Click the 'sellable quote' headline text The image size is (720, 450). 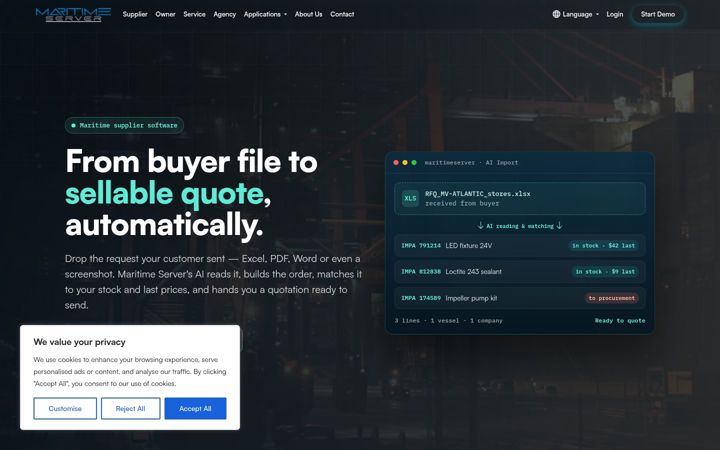[164, 193]
